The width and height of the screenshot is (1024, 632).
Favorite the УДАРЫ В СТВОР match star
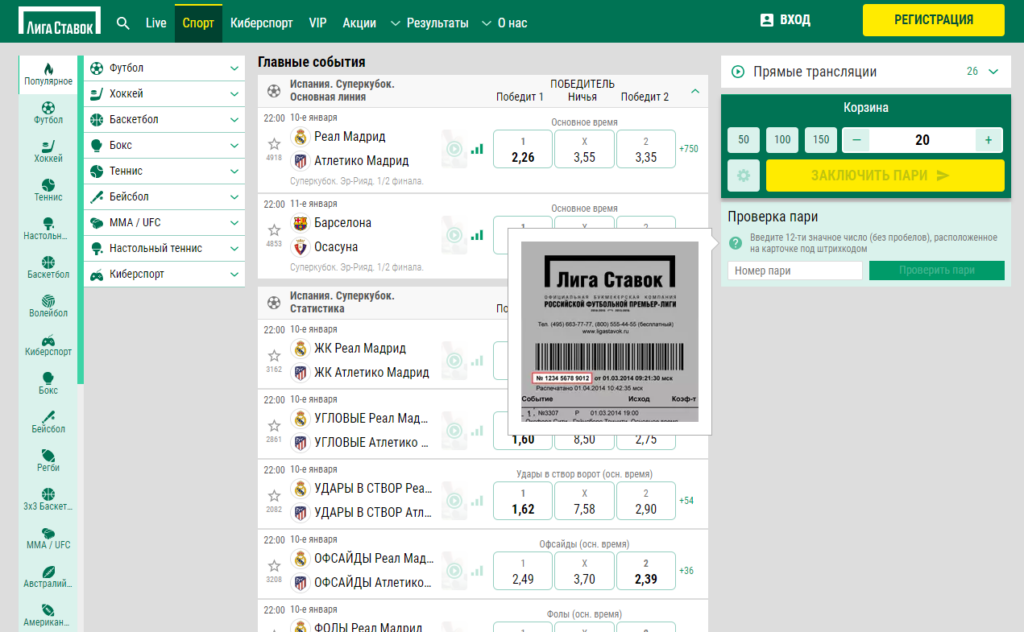click(274, 496)
